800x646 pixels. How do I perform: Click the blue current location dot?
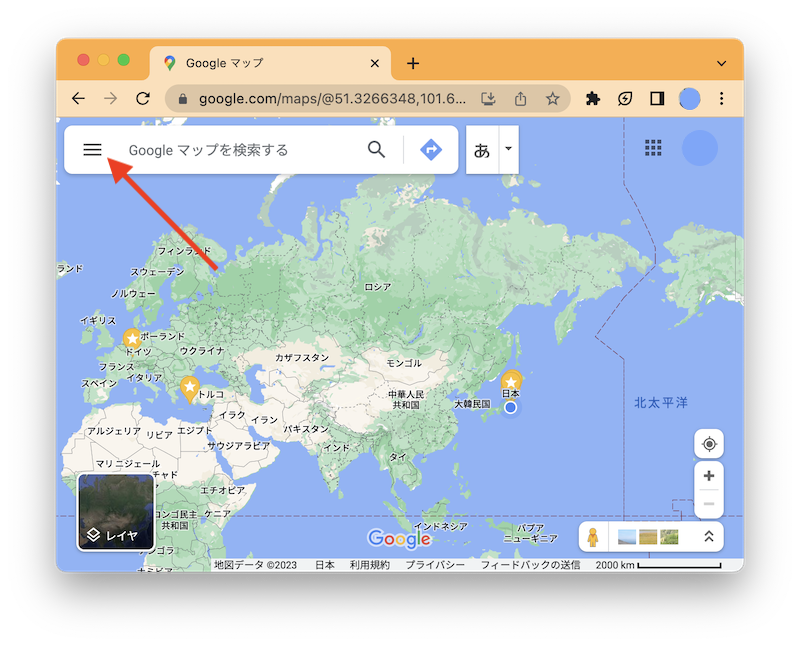point(510,407)
